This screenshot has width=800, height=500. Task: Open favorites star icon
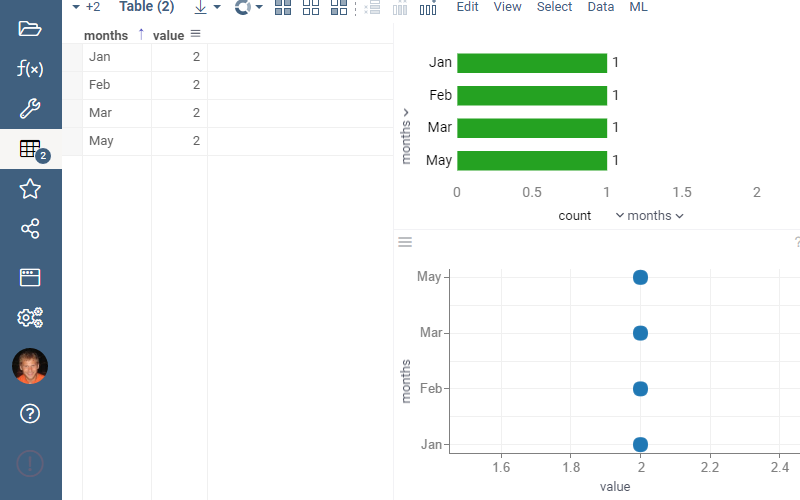pos(30,188)
